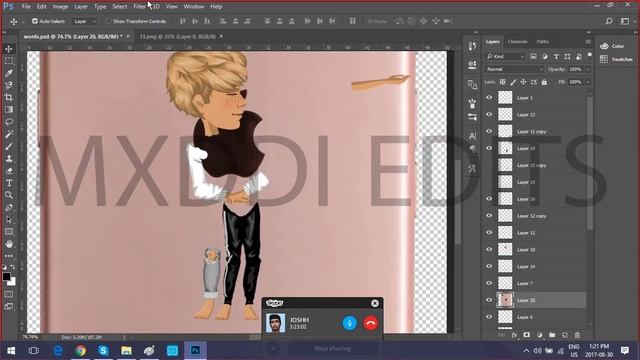Open the Normal blend mode dropdown

514,69
